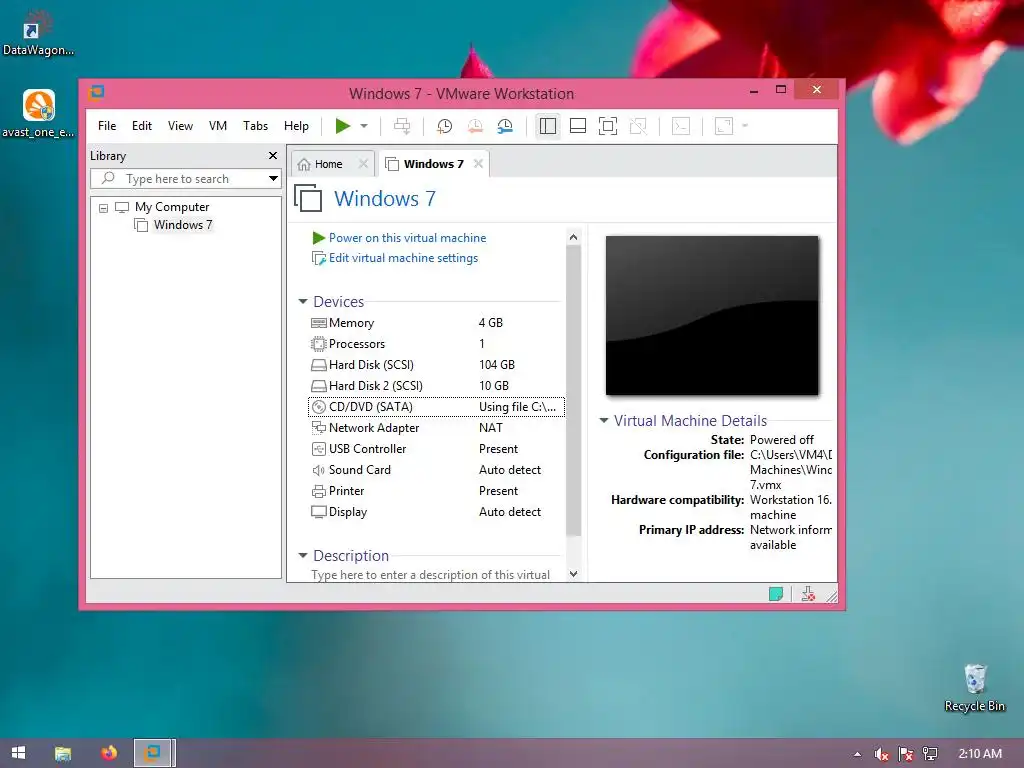Screen dimensions: 1024x768
Task: Collapse the Virtual Machine Details section
Action: [604, 421]
